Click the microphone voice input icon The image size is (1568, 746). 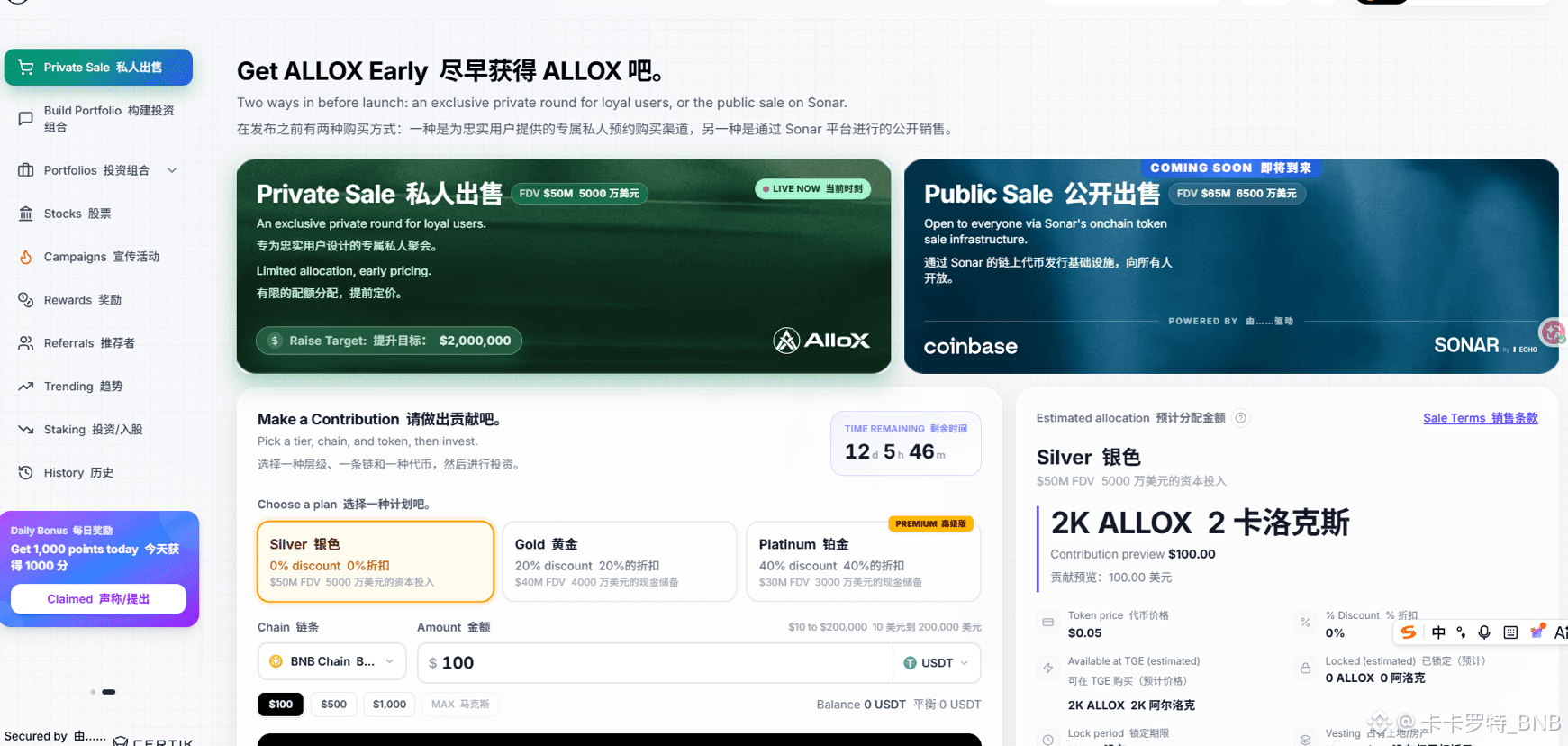(1484, 632)
